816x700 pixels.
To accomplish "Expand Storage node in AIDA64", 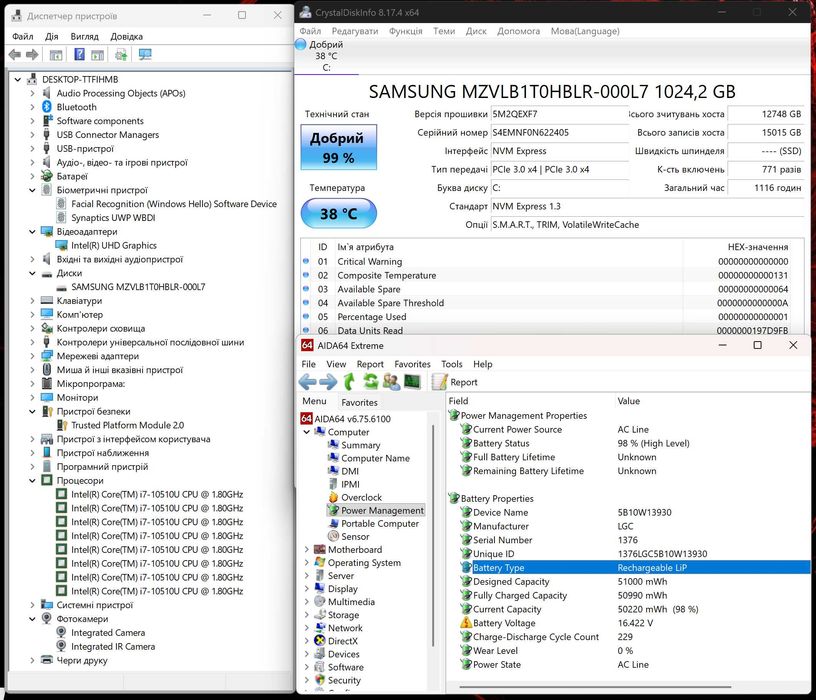I will point(307,615).
